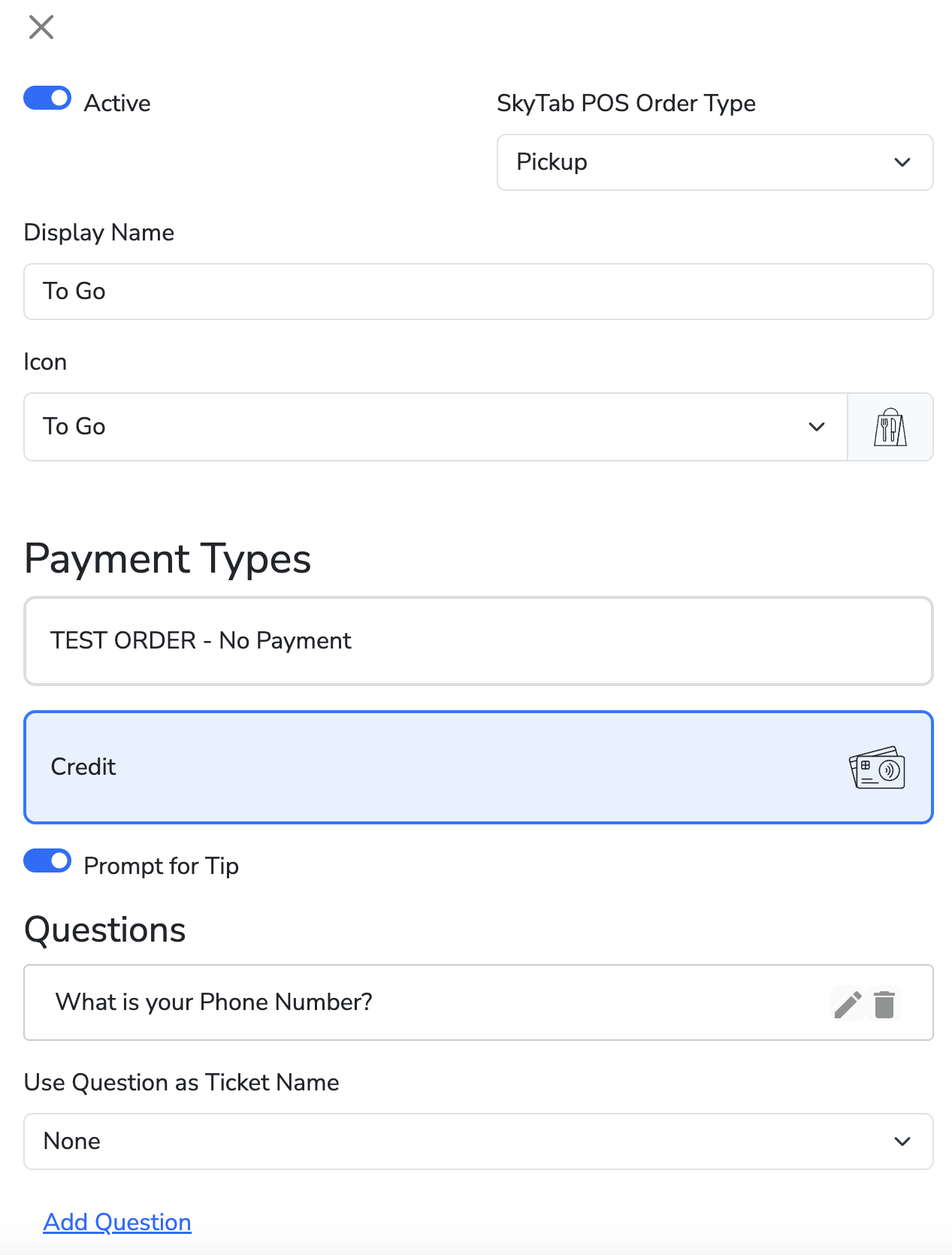The height and width of the screenshot is (1255, 952).
Task: Click the chevron arrow in Icon selector
Action: point(817,427)
